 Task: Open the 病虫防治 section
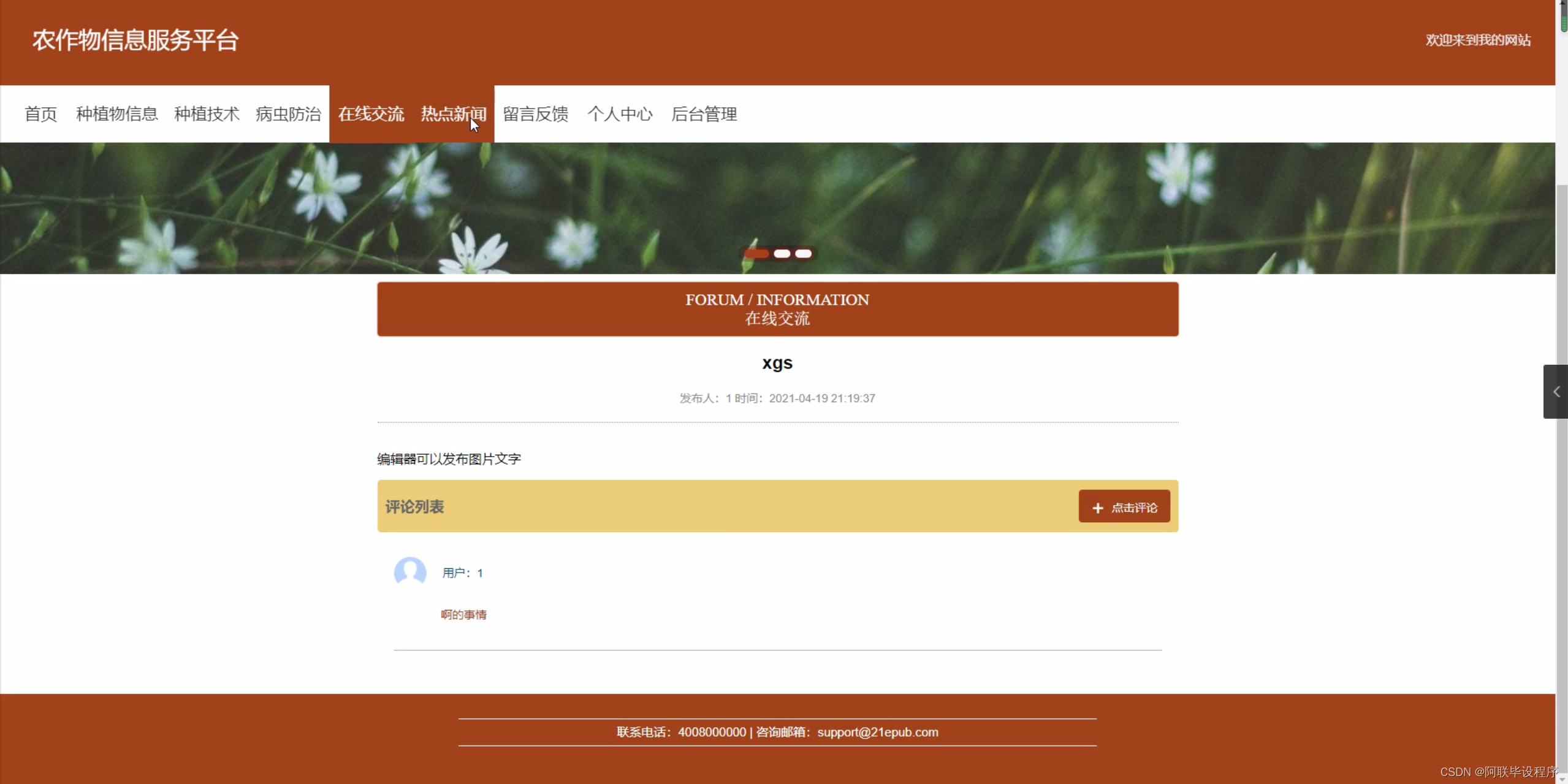click(x=287, y=114)
